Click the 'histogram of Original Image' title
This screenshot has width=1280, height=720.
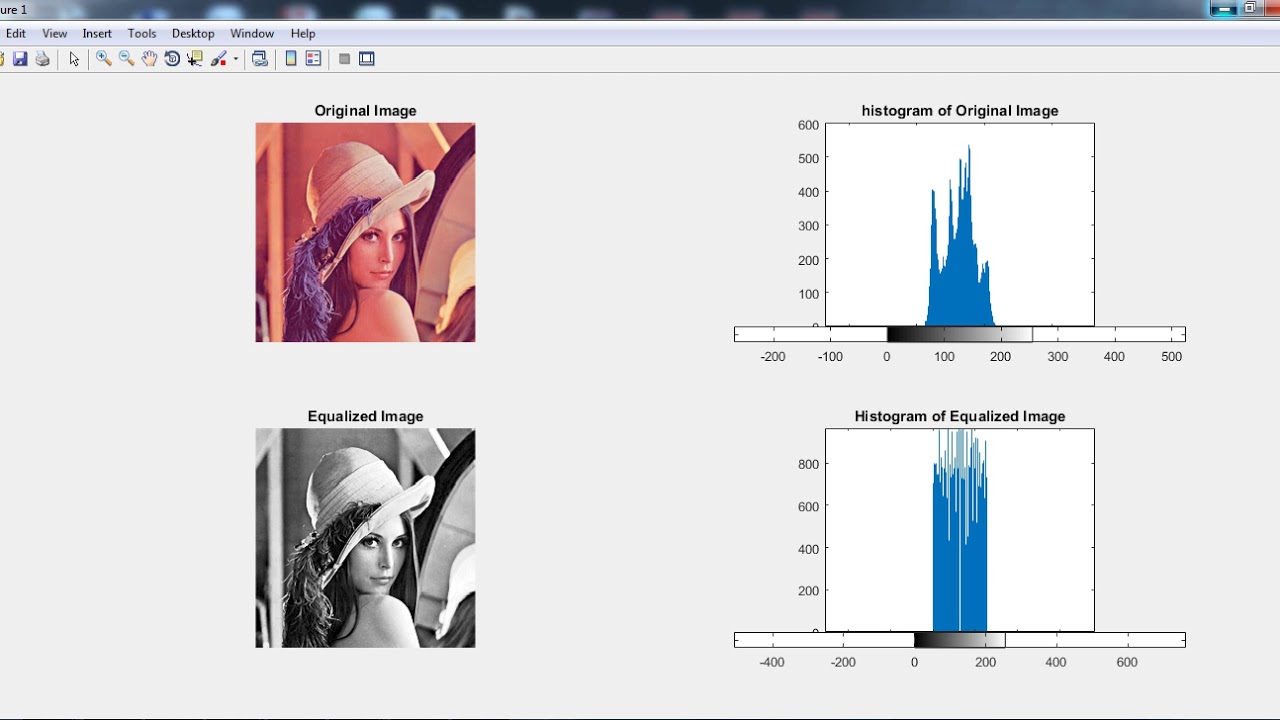click(x=960, y=111)
